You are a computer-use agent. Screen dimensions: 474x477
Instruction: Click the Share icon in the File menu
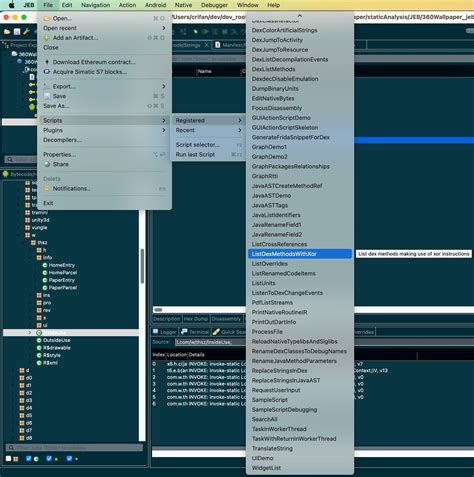pos(47,164)
